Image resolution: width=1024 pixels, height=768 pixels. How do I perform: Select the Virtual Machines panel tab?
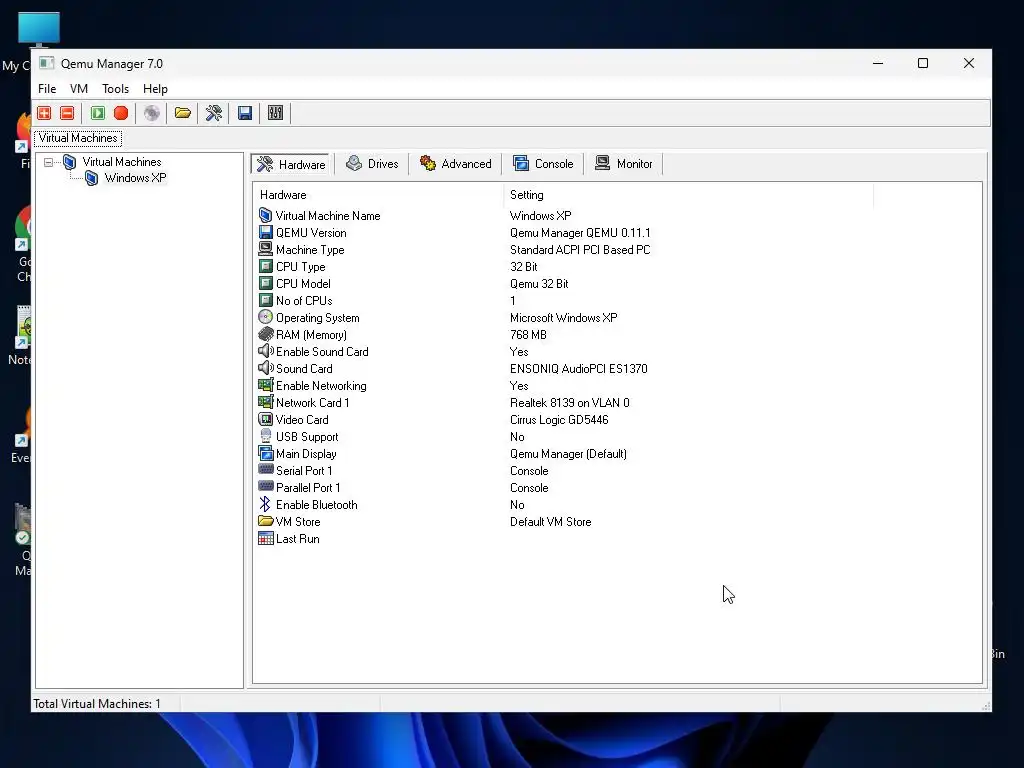[78, 138]
